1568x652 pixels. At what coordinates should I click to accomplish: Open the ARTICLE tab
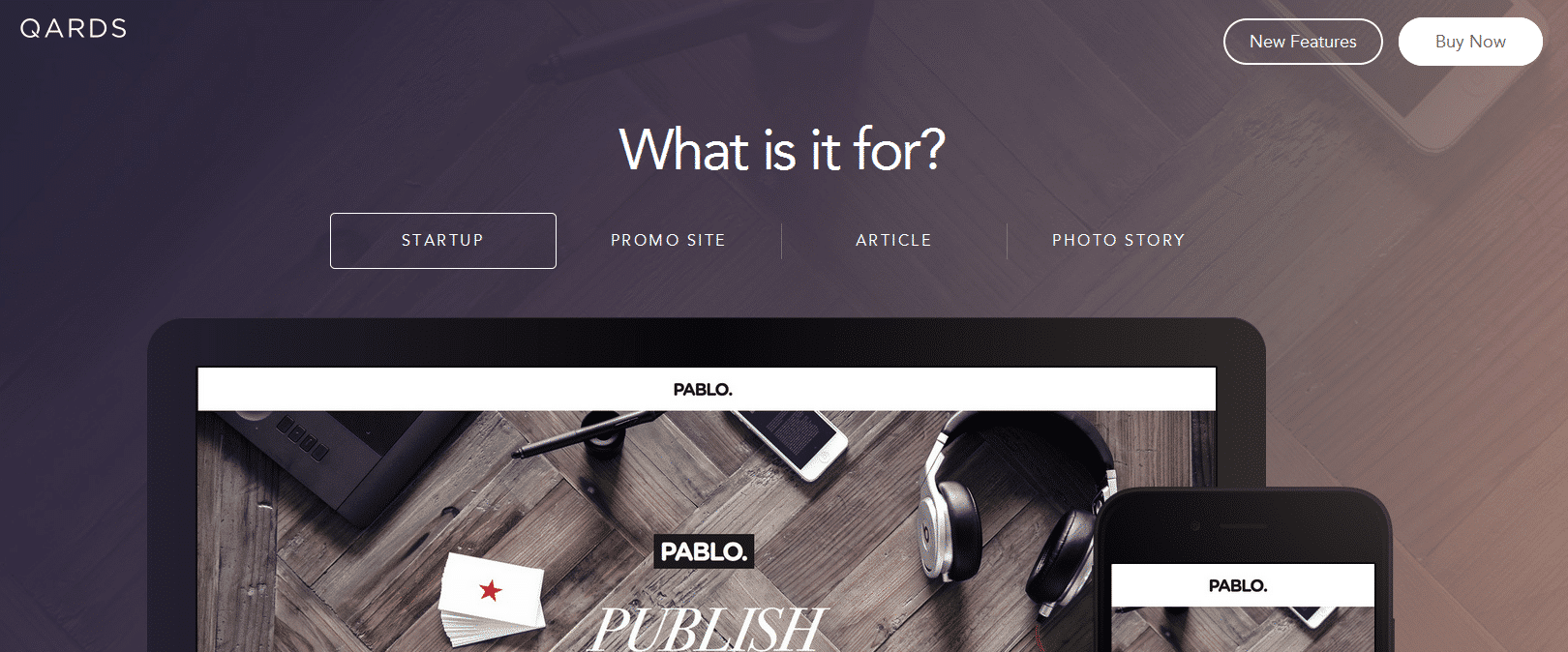[894, 241]
